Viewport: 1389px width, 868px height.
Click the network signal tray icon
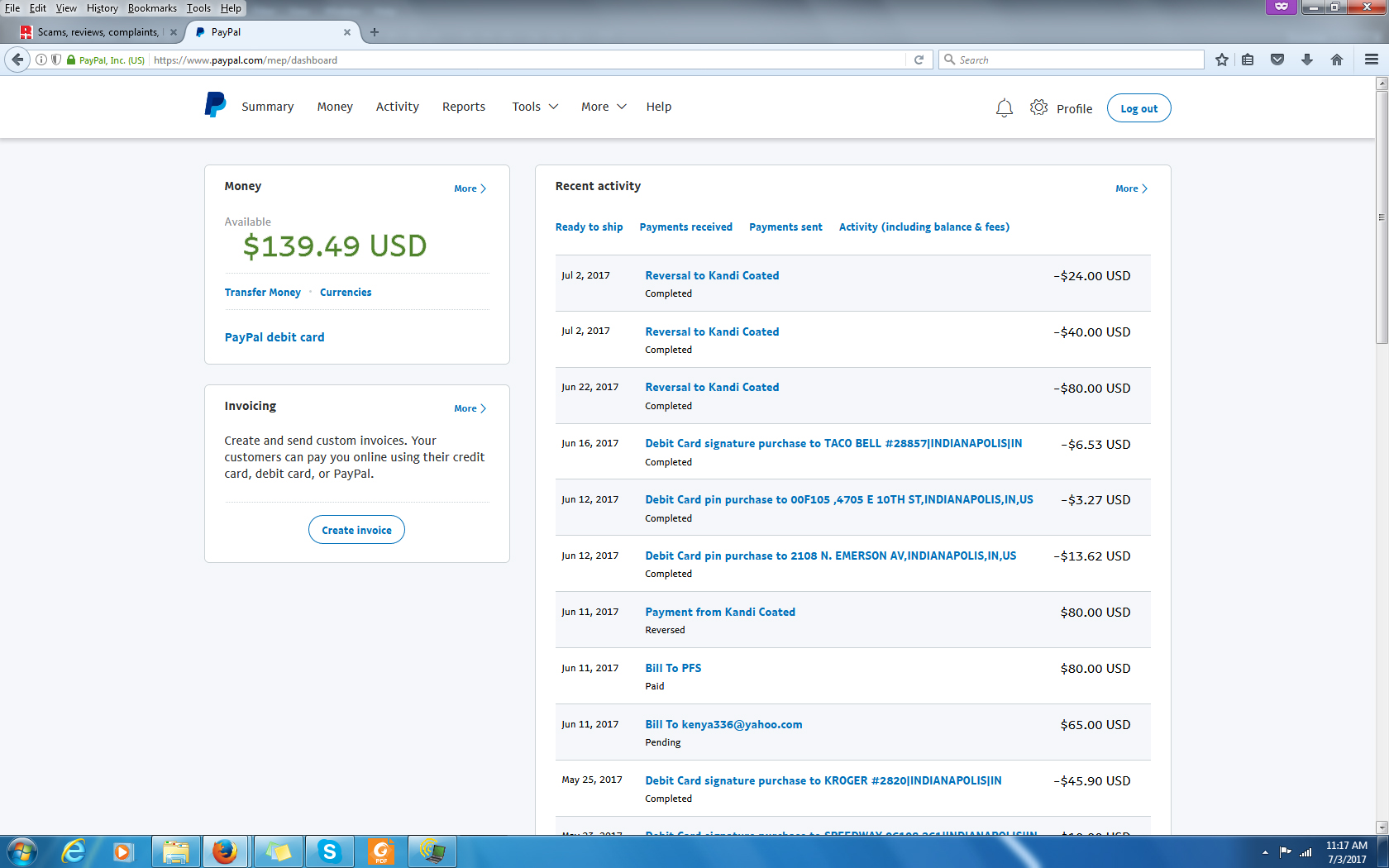[x=1305, y=852]
